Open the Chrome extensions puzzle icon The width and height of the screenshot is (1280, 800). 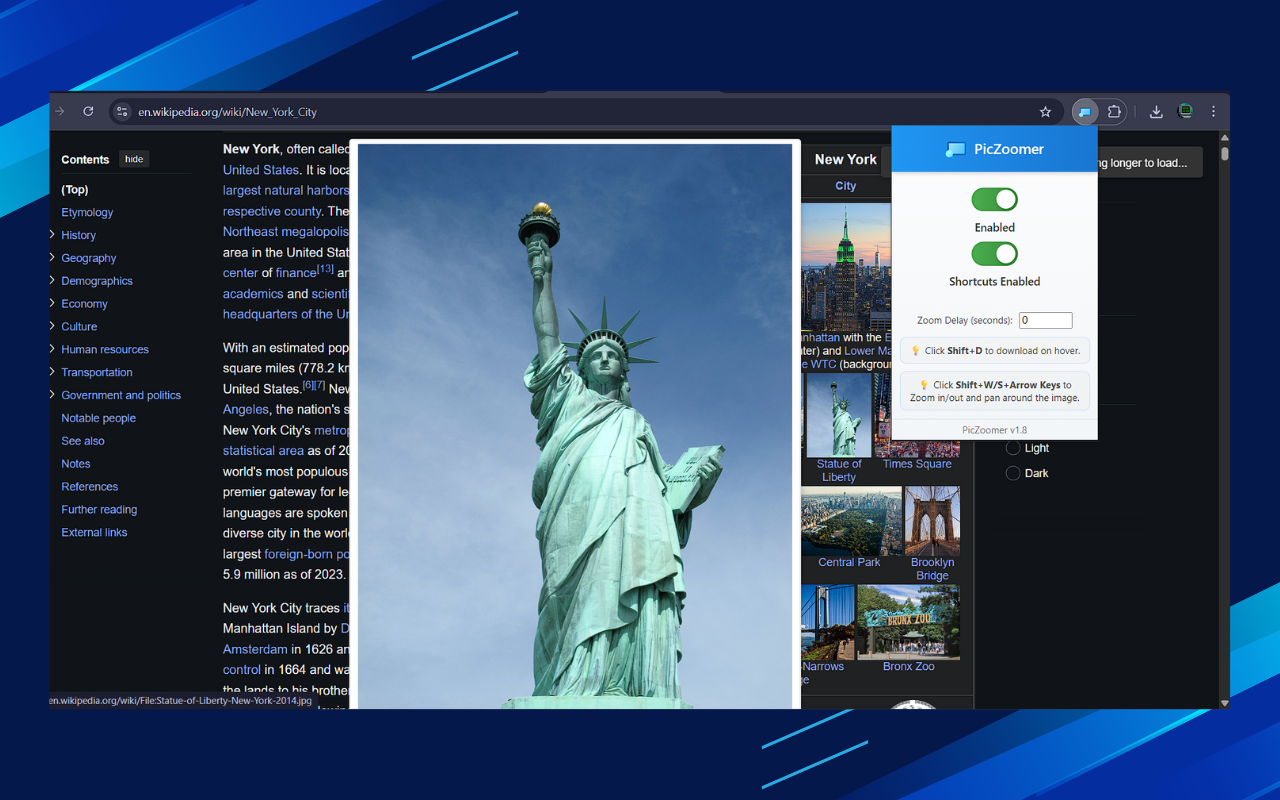pos(1113,111)
